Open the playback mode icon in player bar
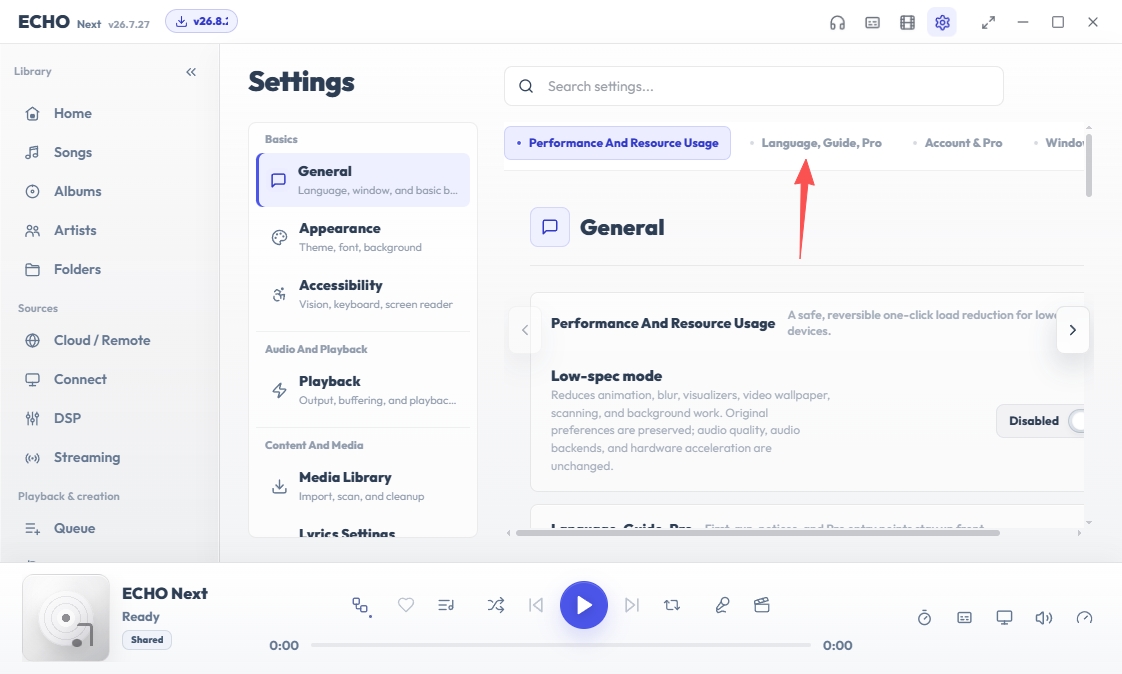 click(x=361, y=606)
